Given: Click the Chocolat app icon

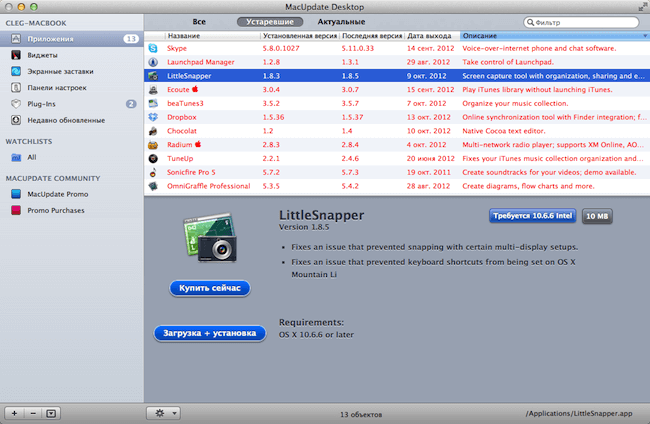Looking at the screenshot, I should (153, 131).
